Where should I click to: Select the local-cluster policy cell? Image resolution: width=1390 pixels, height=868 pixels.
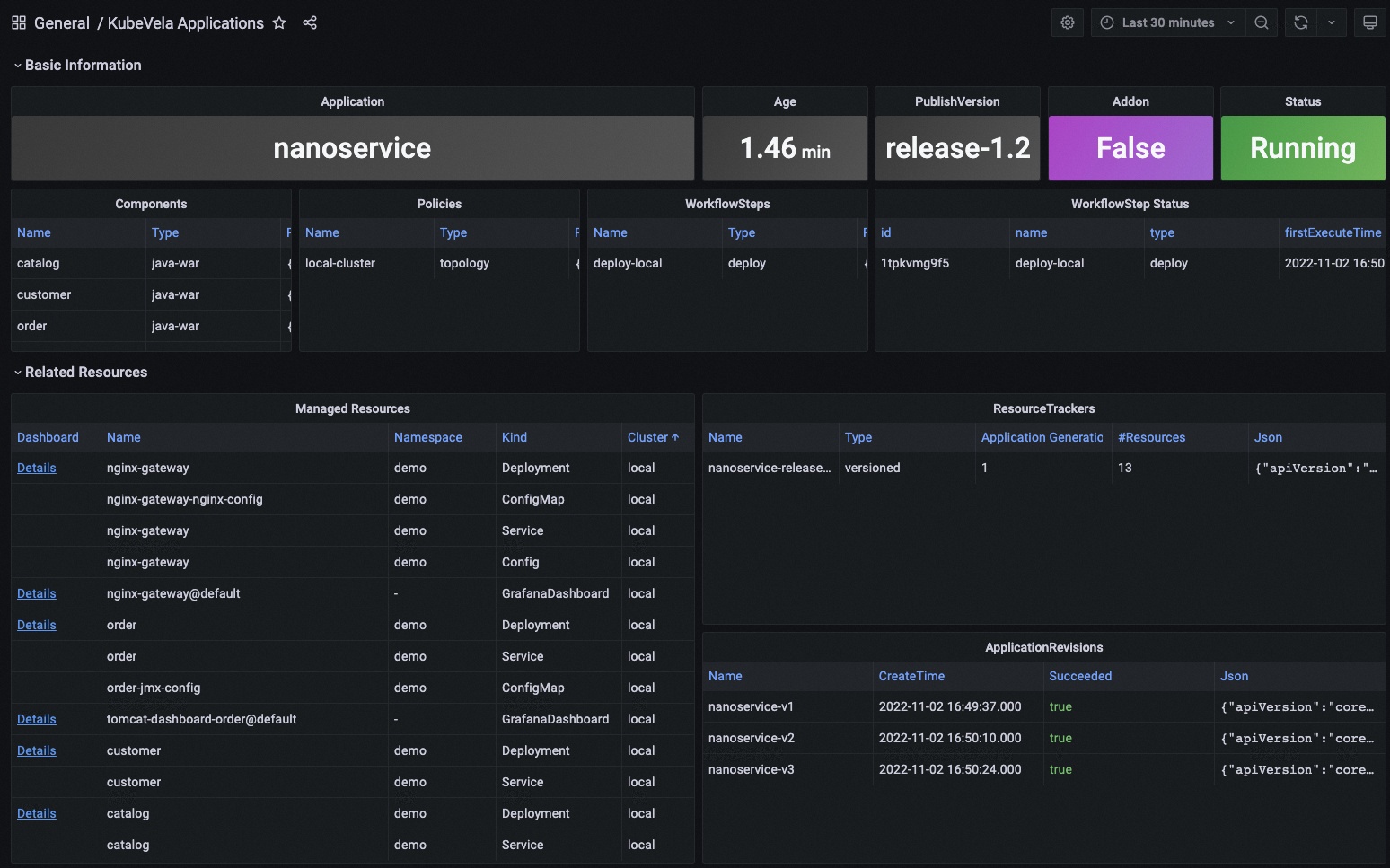coord(366,263)
